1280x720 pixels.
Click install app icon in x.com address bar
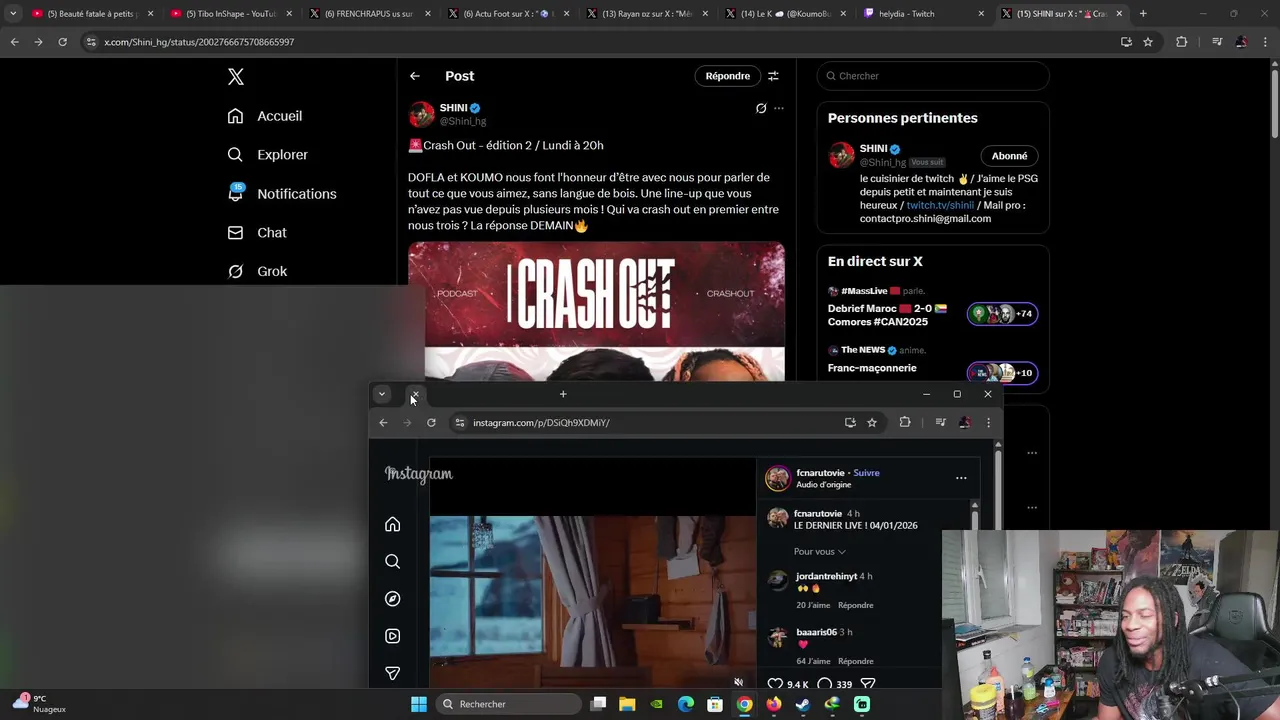point(1126,42)
